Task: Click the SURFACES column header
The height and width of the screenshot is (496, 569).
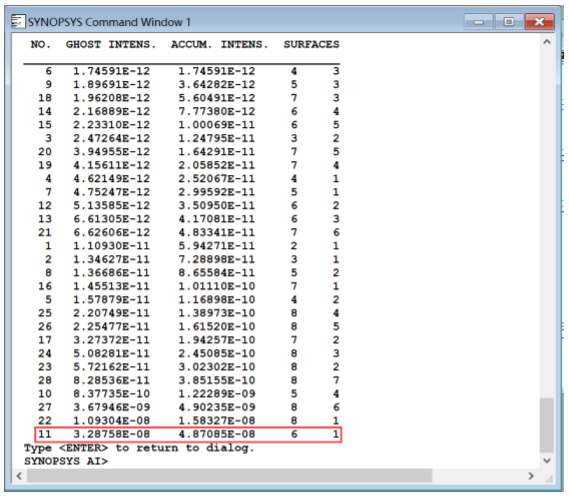Action: click(x=311, y=44)
